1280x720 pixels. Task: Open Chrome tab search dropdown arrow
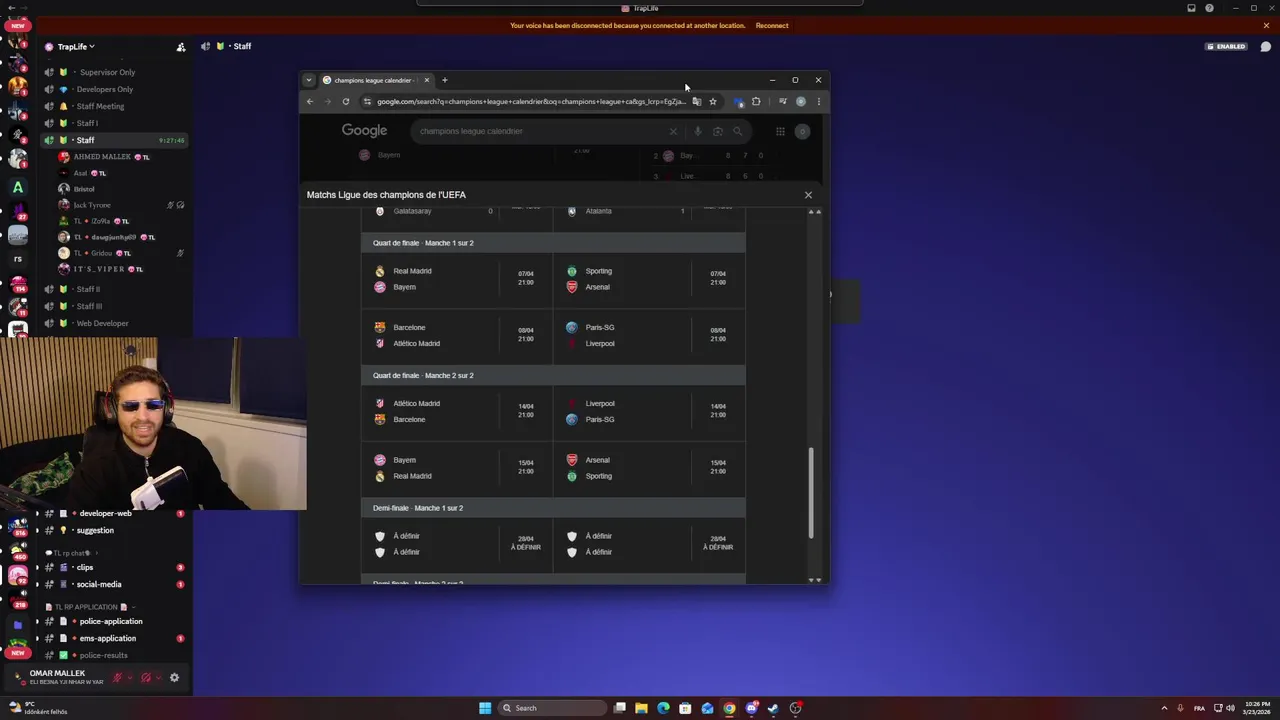pyautogui.click(x=309, y=80)
